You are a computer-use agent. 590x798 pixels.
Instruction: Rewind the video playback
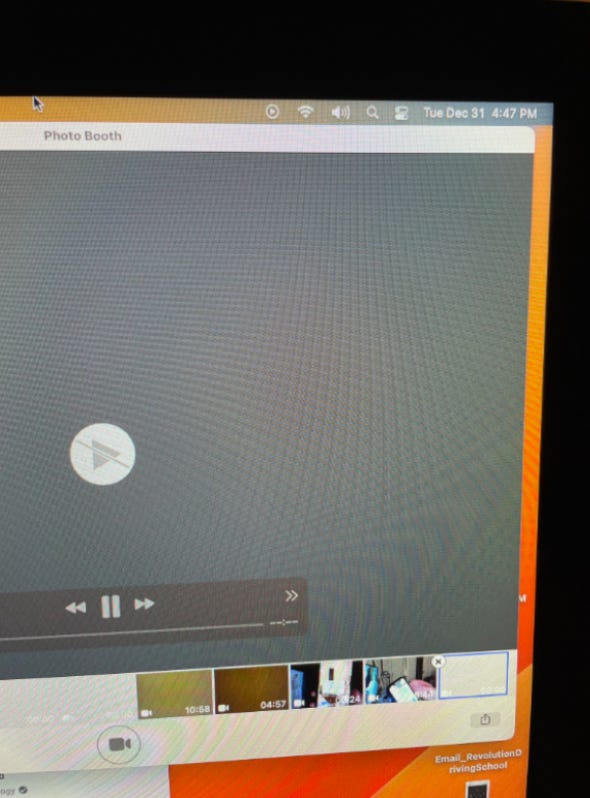click(x=76, y=608)
